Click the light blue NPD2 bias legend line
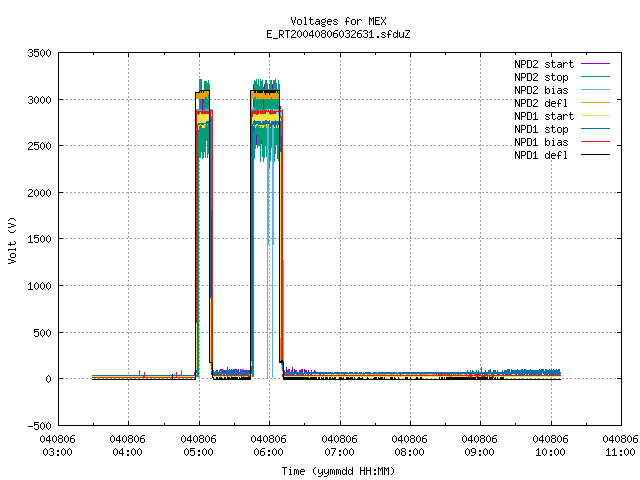Screen dimensions: 640x480 596,90
